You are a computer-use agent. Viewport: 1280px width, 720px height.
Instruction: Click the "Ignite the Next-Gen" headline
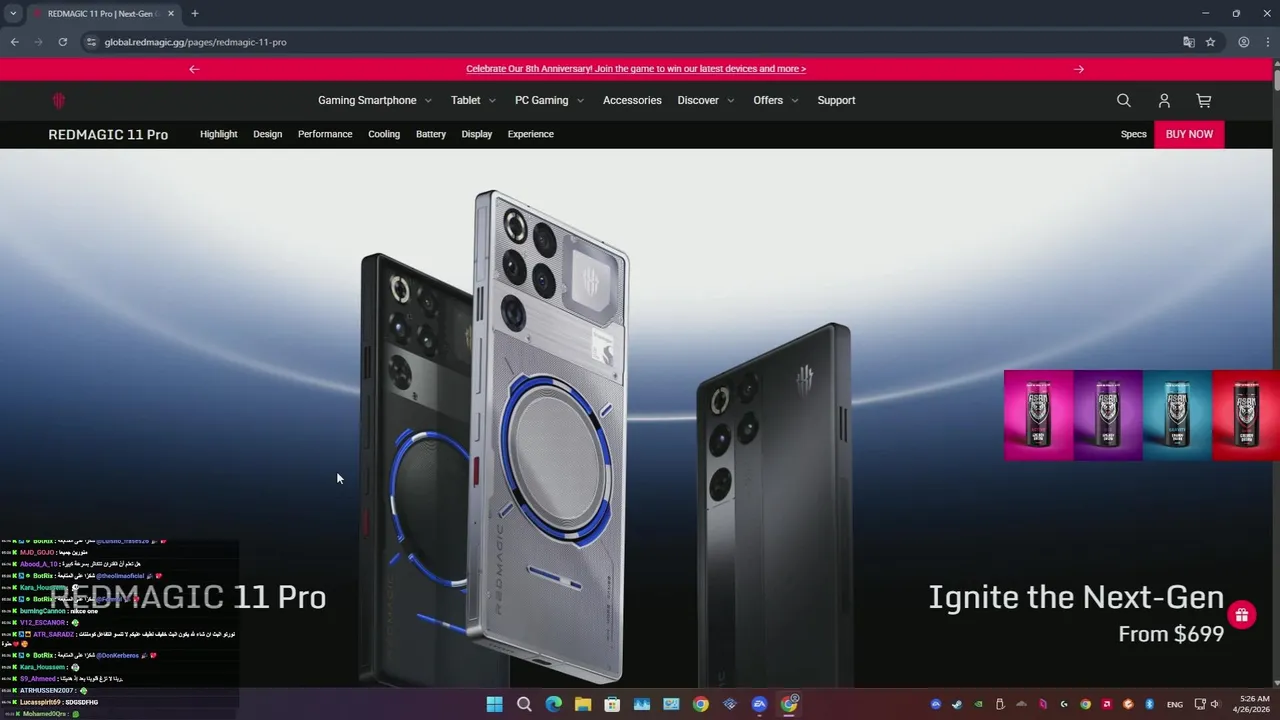(1076, 597)
